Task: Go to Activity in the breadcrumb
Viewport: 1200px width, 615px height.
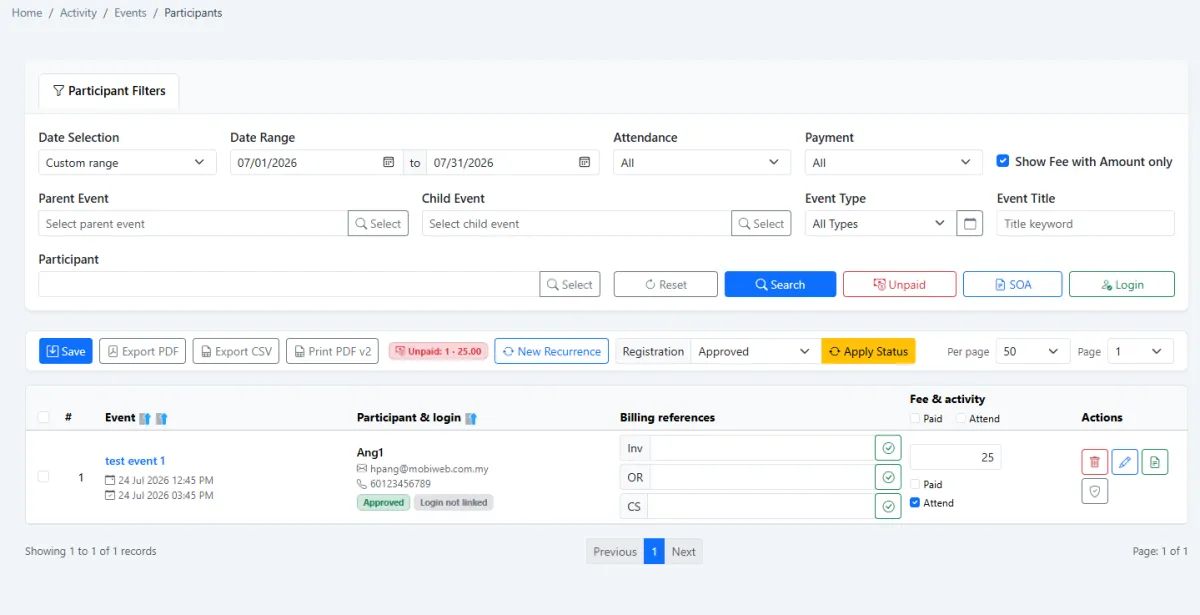Action: (79, 13)
